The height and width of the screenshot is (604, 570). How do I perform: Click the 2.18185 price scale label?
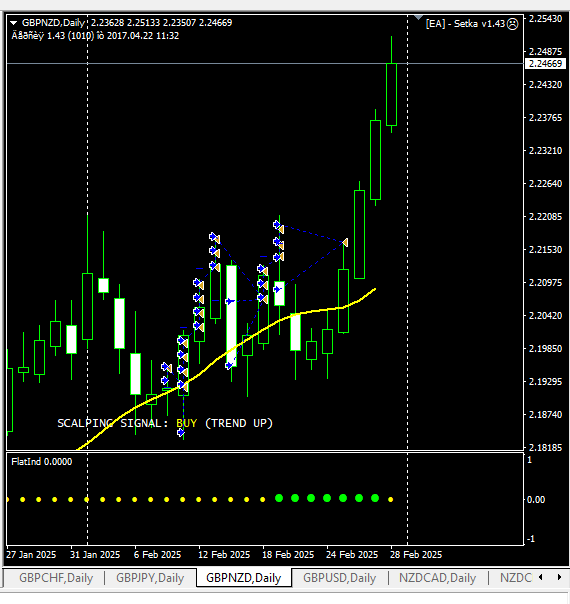click(x=545, y=448)
